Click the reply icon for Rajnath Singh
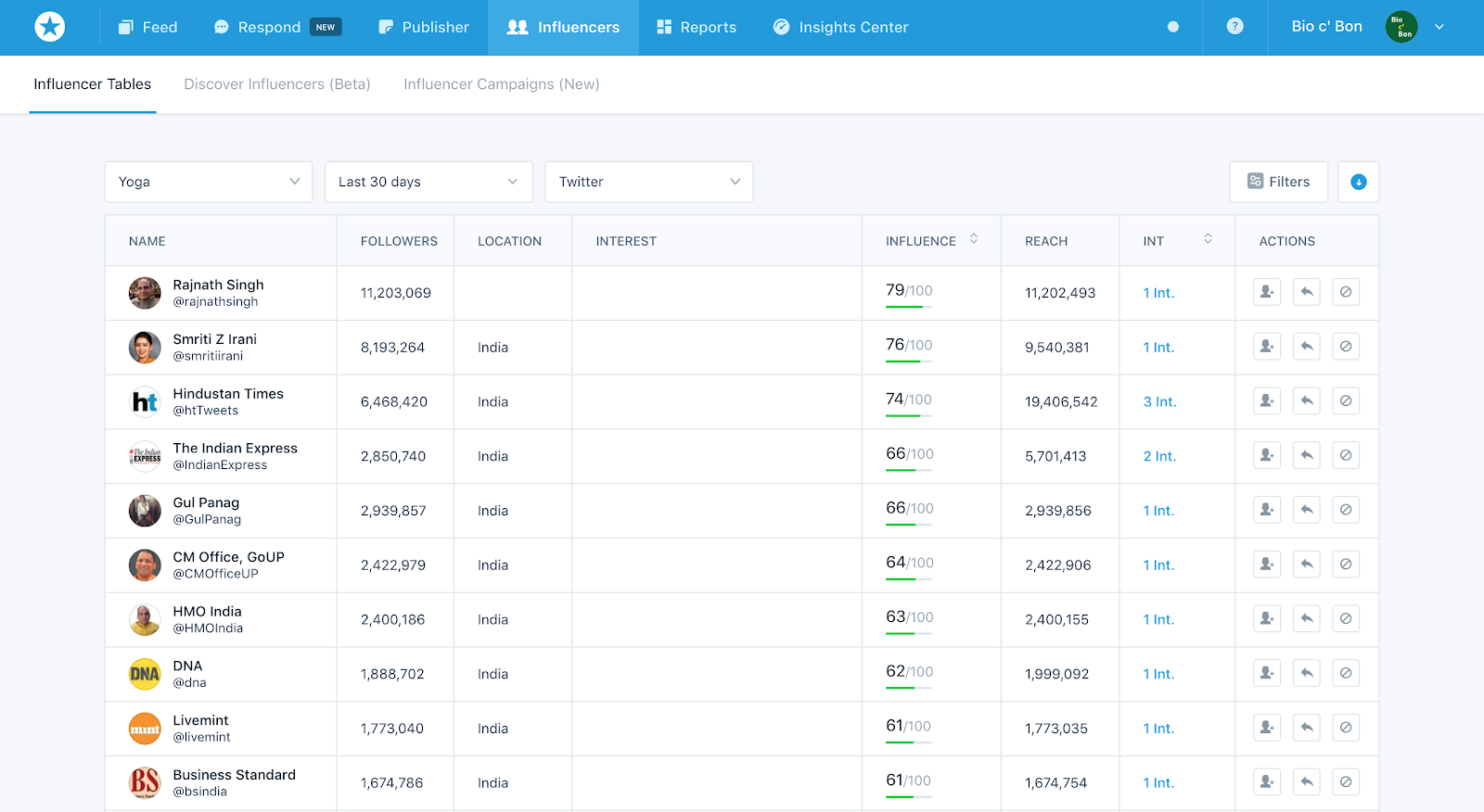 click(x=1307, y=292)
